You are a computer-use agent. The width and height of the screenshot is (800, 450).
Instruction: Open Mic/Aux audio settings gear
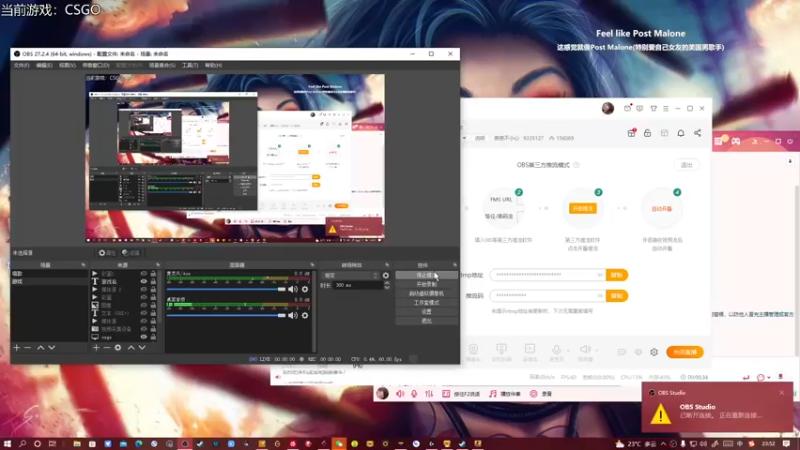[x=305, y=289]
